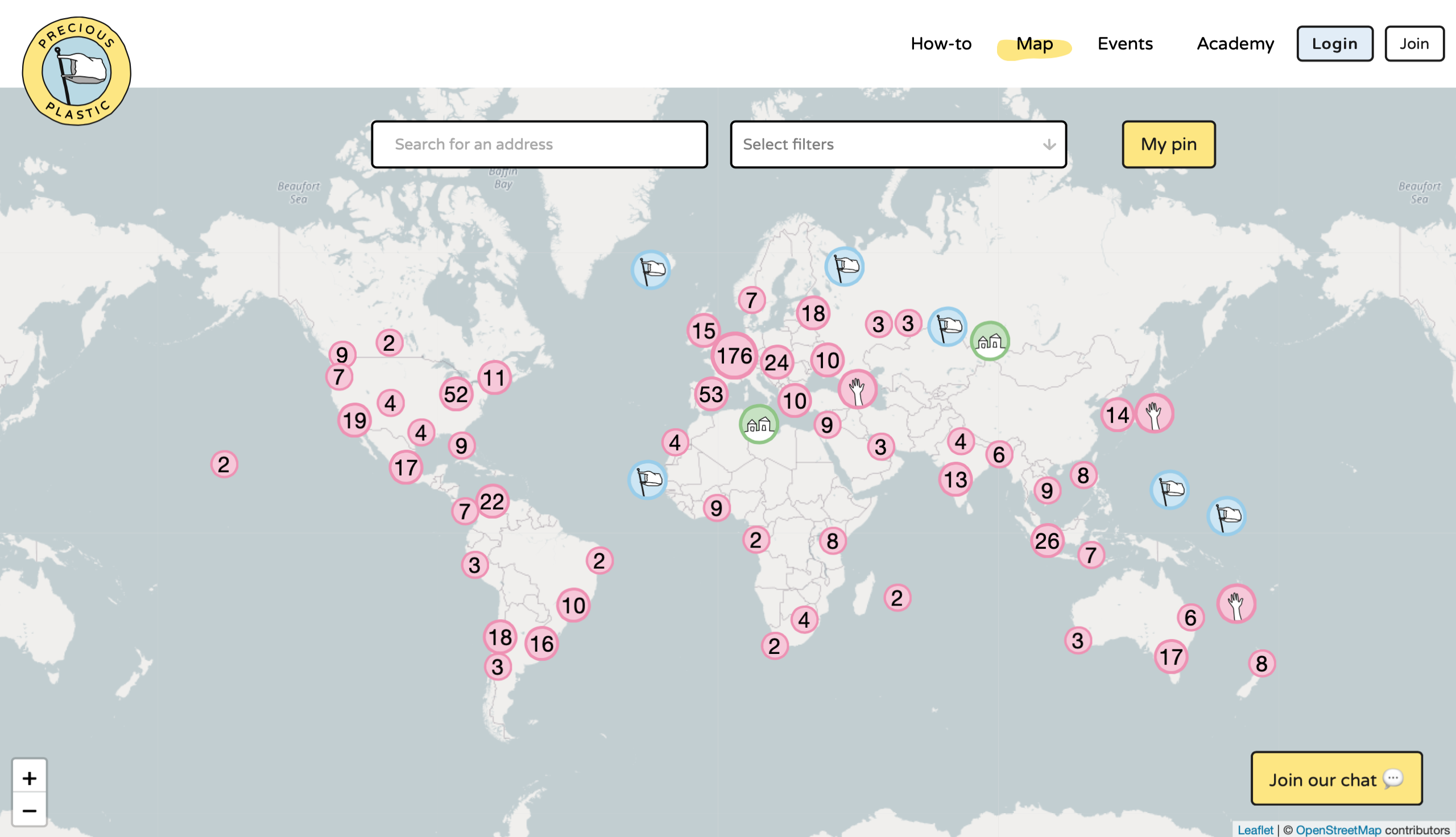Focus the Search for an address field

pos(539,144)
